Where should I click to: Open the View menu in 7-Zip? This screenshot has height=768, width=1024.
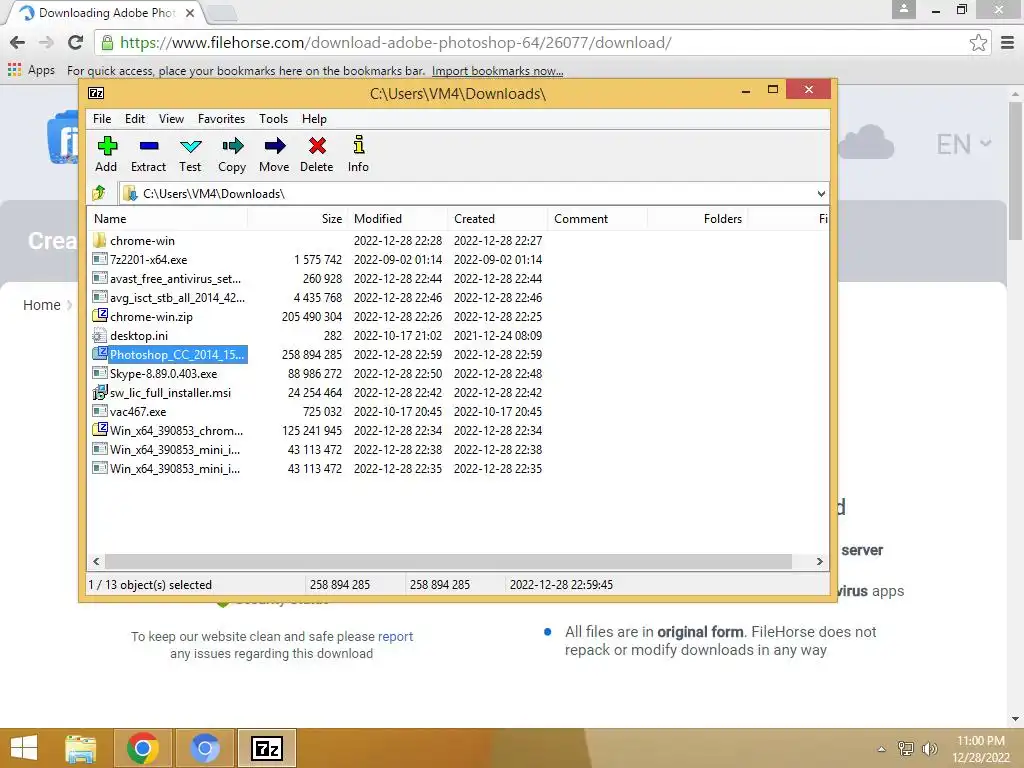(171, 119)
